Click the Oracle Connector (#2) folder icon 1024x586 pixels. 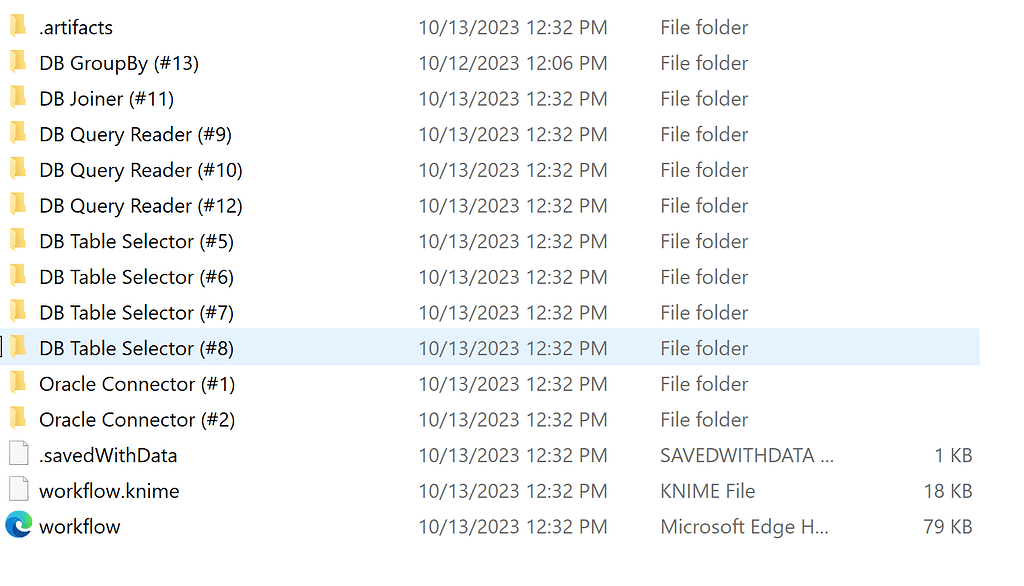point(18,419)
